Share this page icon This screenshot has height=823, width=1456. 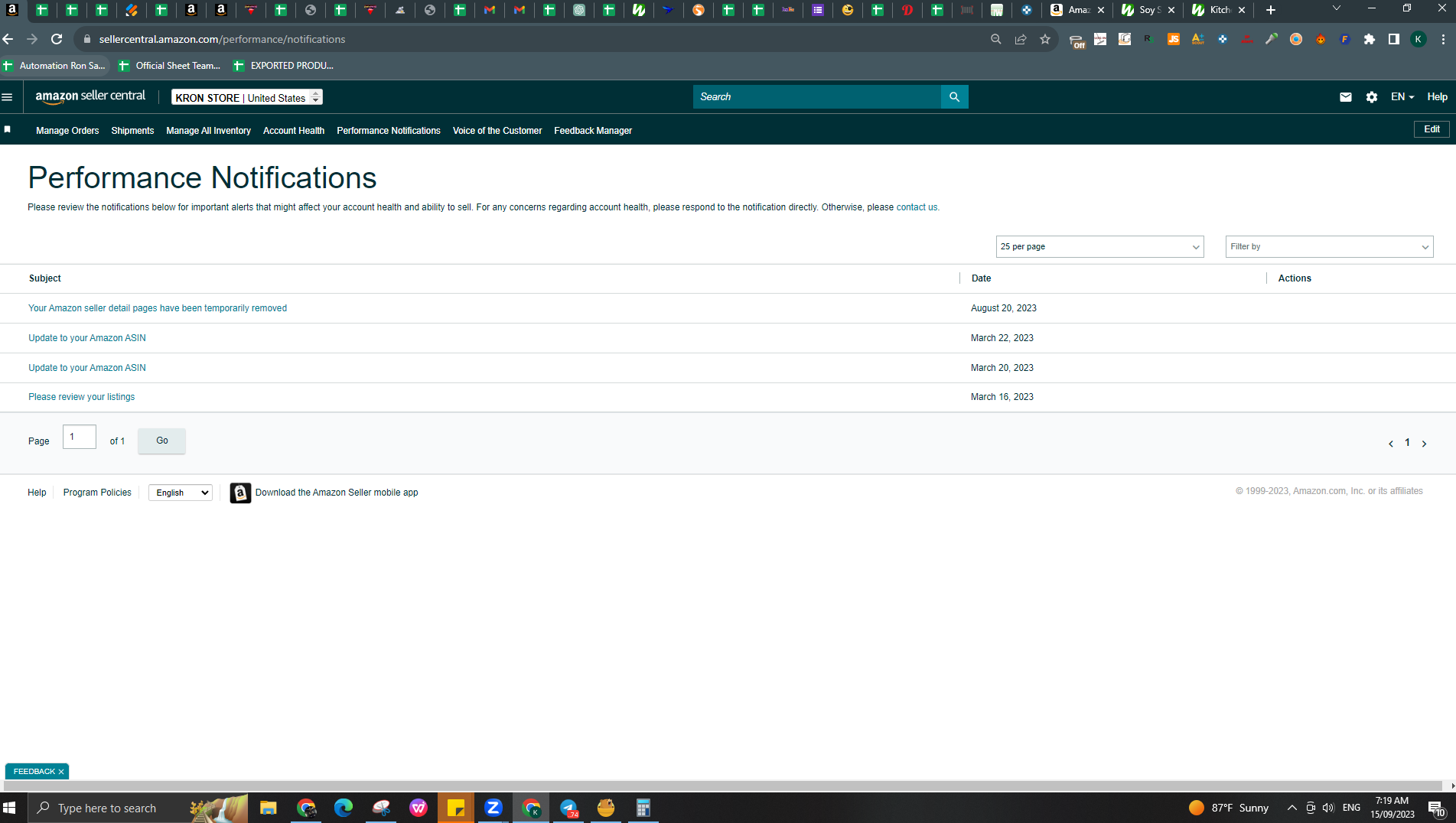[1021, 39]
